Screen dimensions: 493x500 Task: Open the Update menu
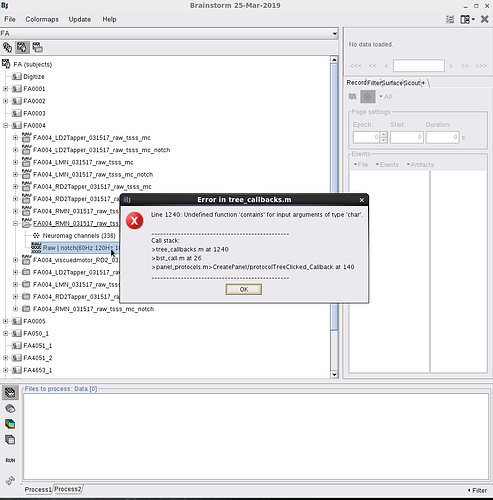pyautogui.click(x=80, y=19)
